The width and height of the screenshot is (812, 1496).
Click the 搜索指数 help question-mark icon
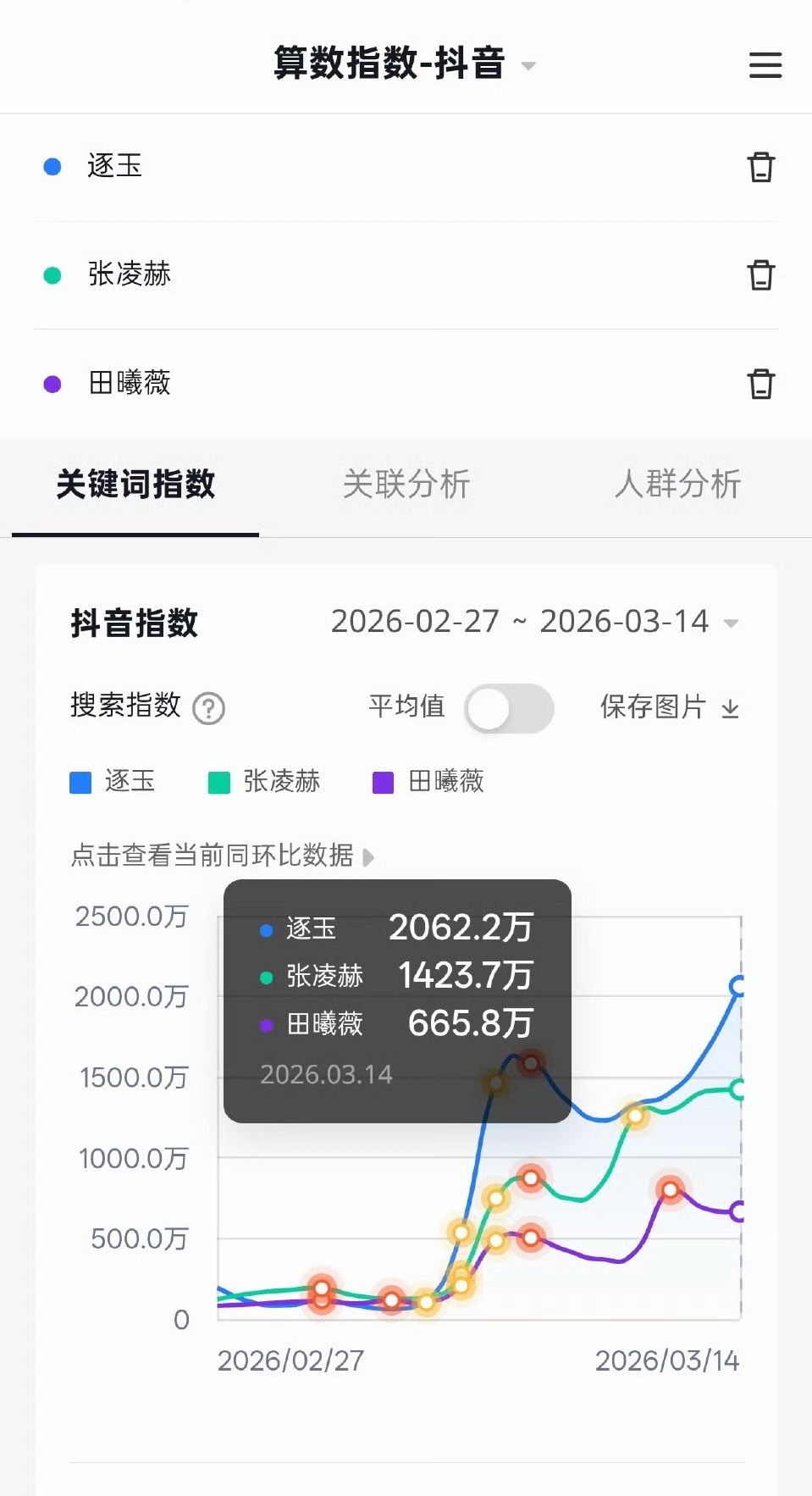pyautogui.click(x=208, y=708)
